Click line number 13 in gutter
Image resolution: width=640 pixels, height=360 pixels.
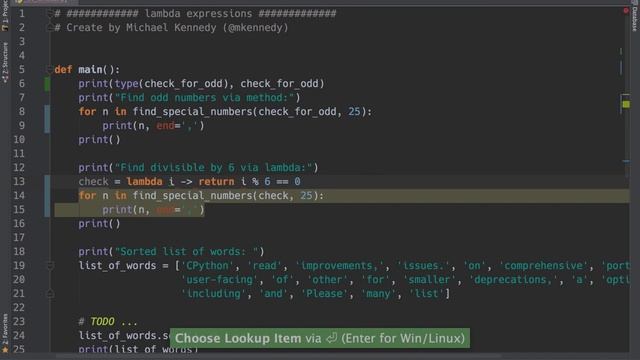tap(19, 182)
